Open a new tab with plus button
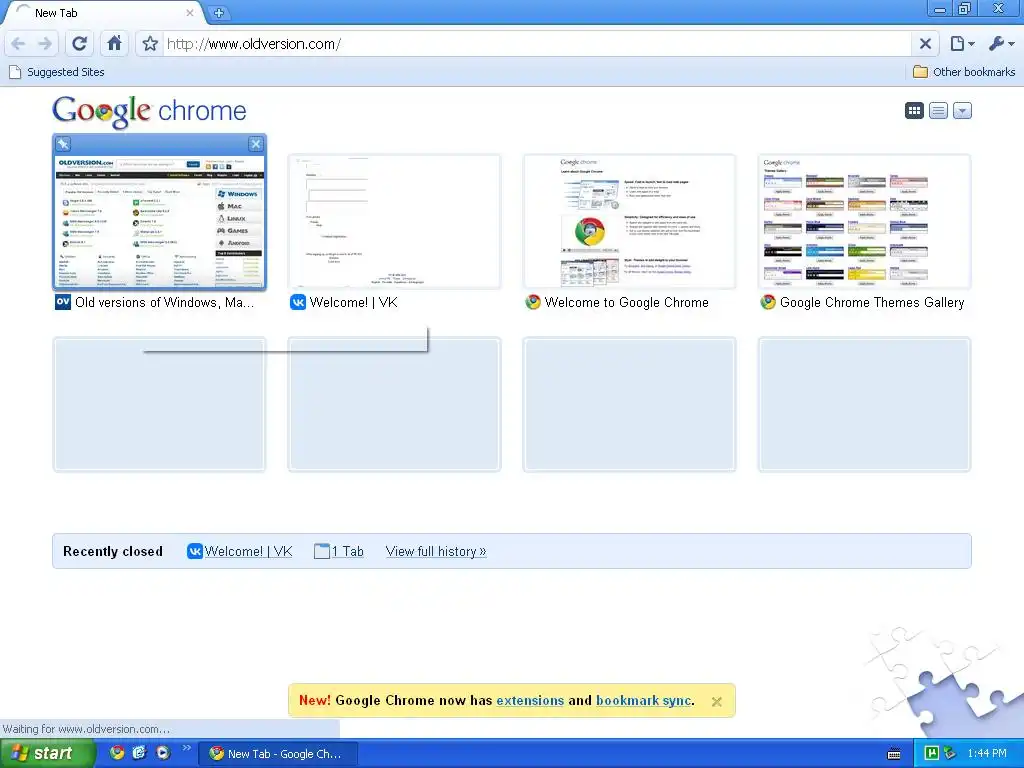1024x768 pixels. [219, 12]
